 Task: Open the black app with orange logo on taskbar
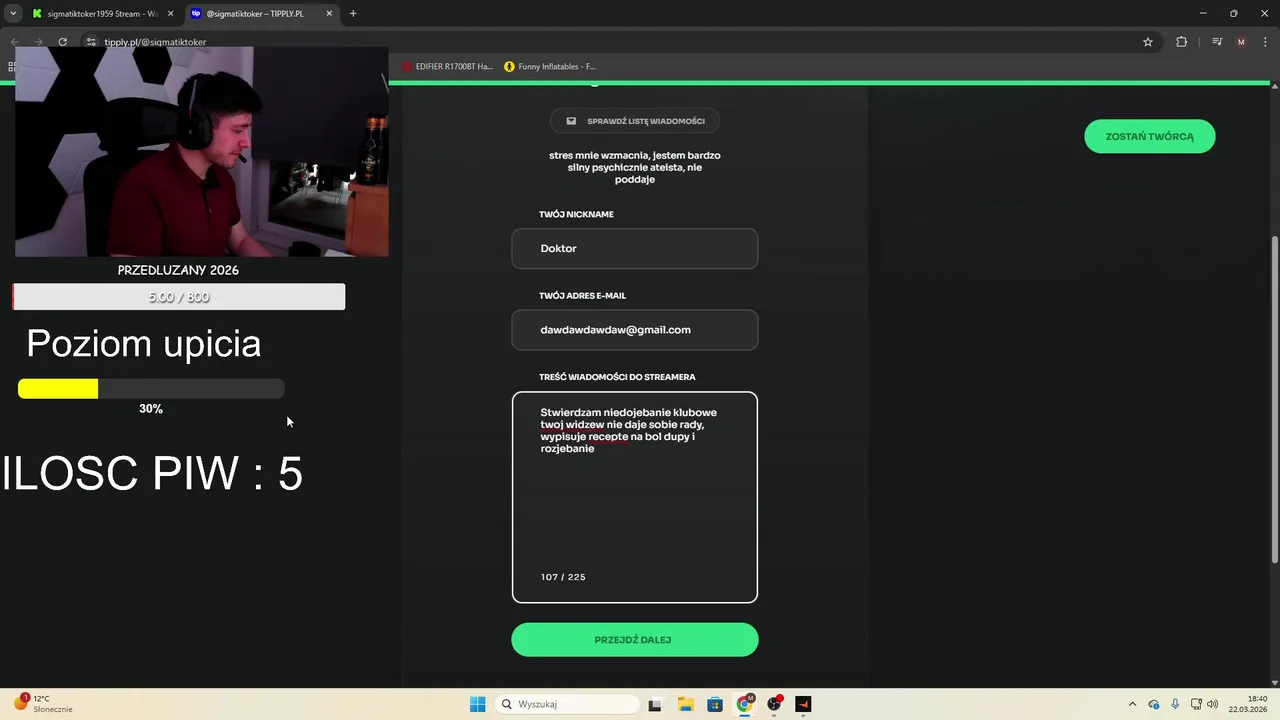(x=803, y=704)
